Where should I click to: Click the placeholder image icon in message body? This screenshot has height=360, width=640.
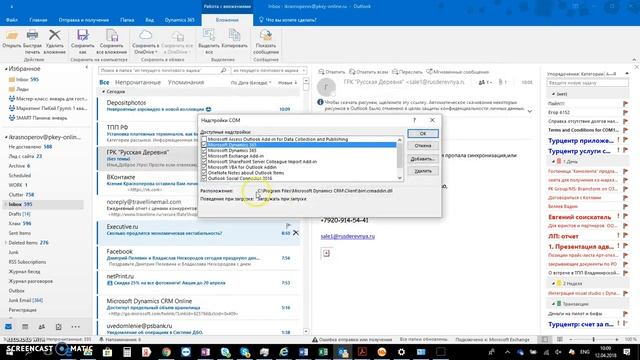click(x=326, y=253)
